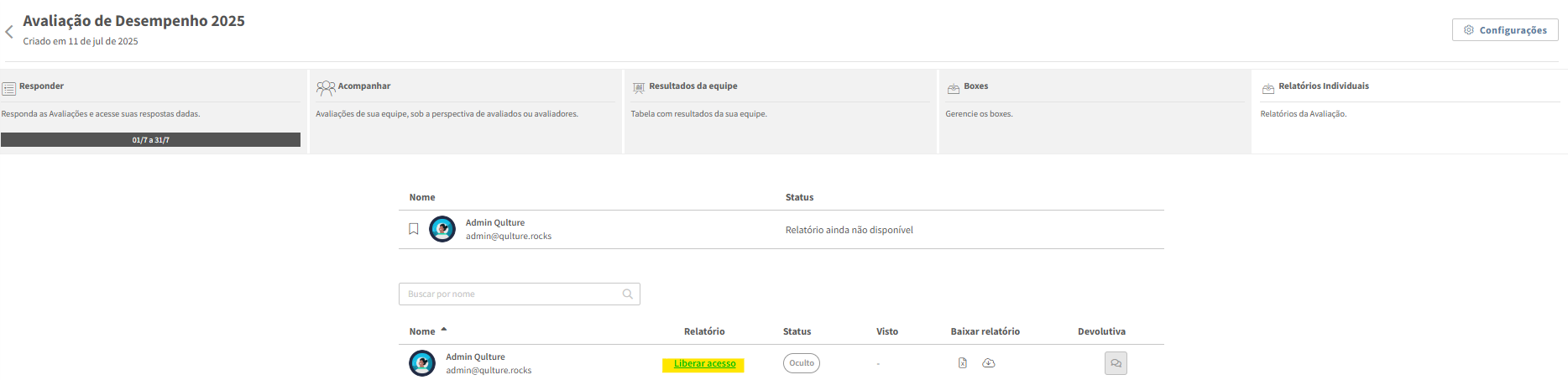
Task: Switch to the Acompanhar tab
Action: click(x=363, y=86)
